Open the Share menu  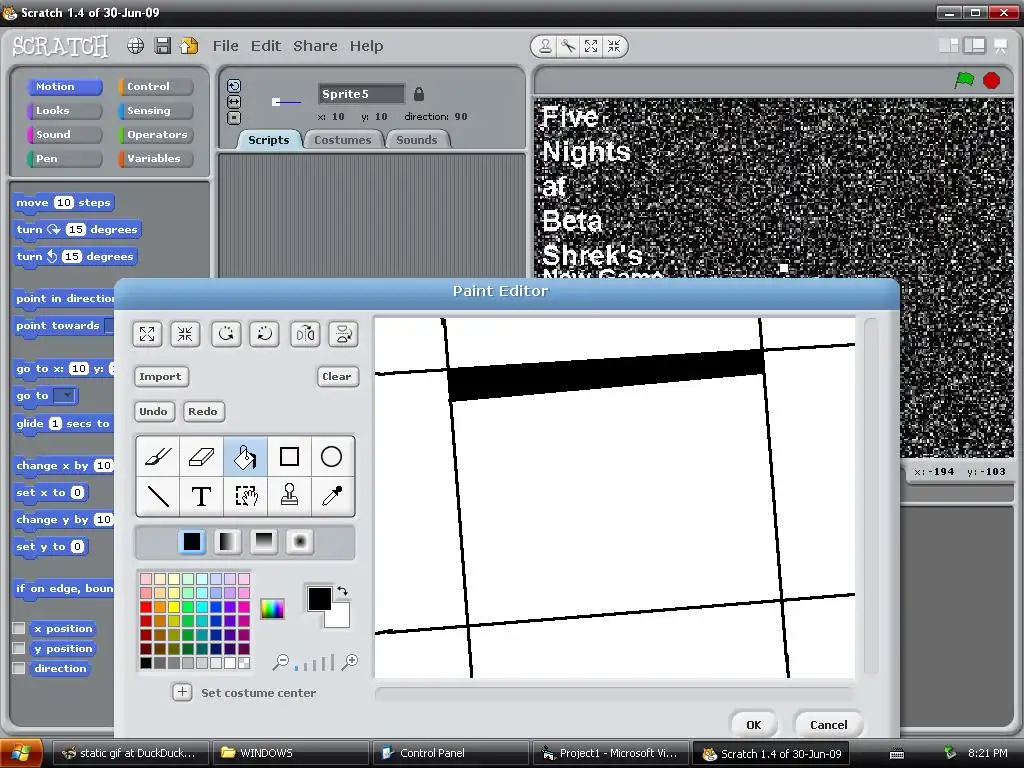tap(315, 46)
